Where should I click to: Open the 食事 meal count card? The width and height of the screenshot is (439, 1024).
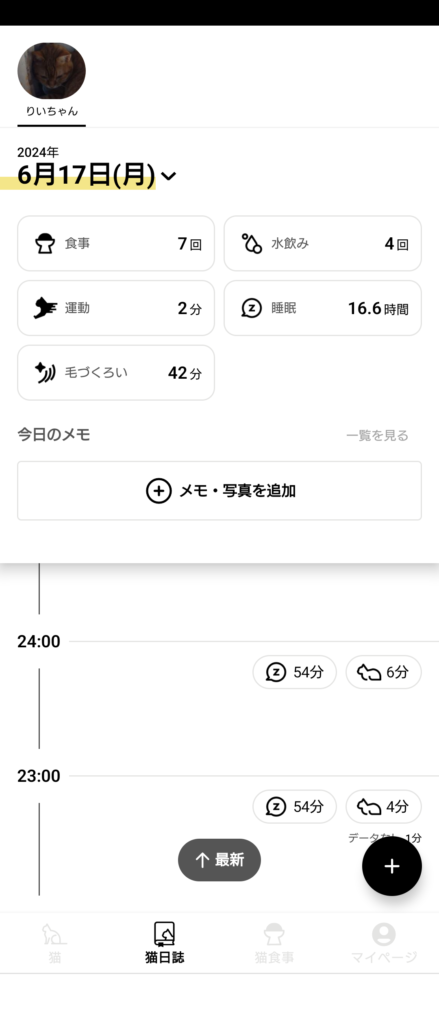point(116,244)
